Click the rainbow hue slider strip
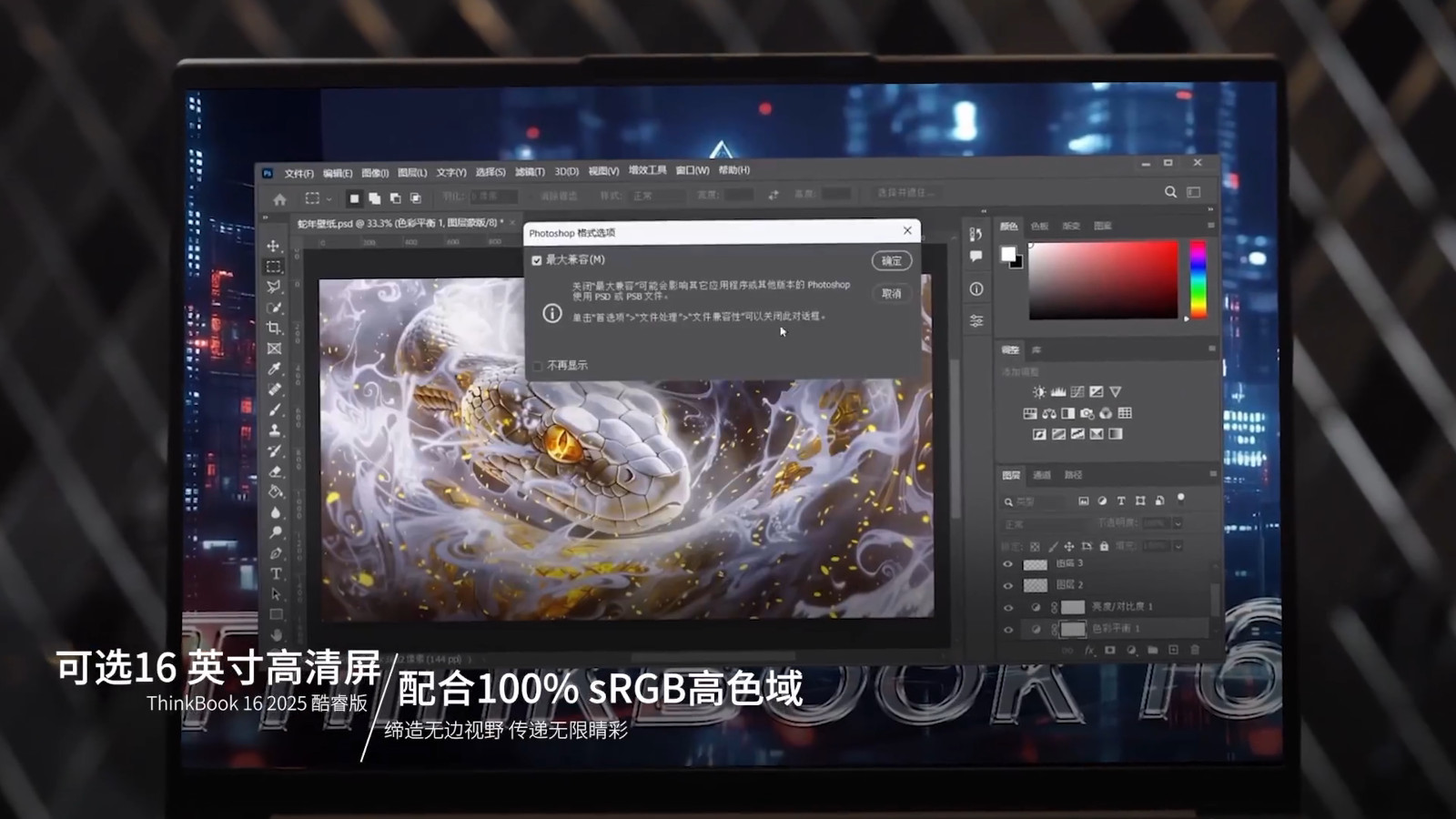The height and width of the screenshot is (819, 1456). (1198, 279)
